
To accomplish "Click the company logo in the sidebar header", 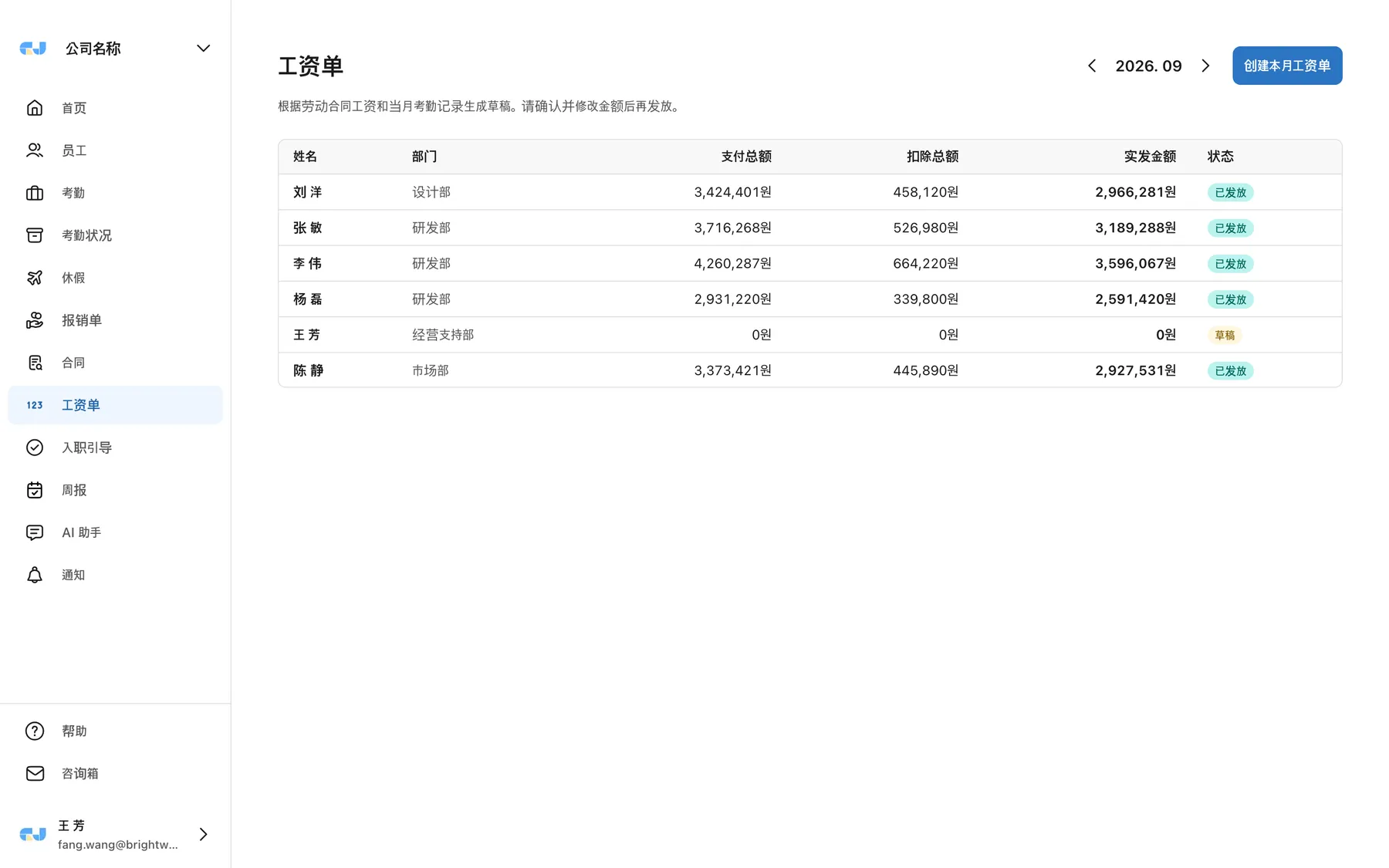I will 32,49.
